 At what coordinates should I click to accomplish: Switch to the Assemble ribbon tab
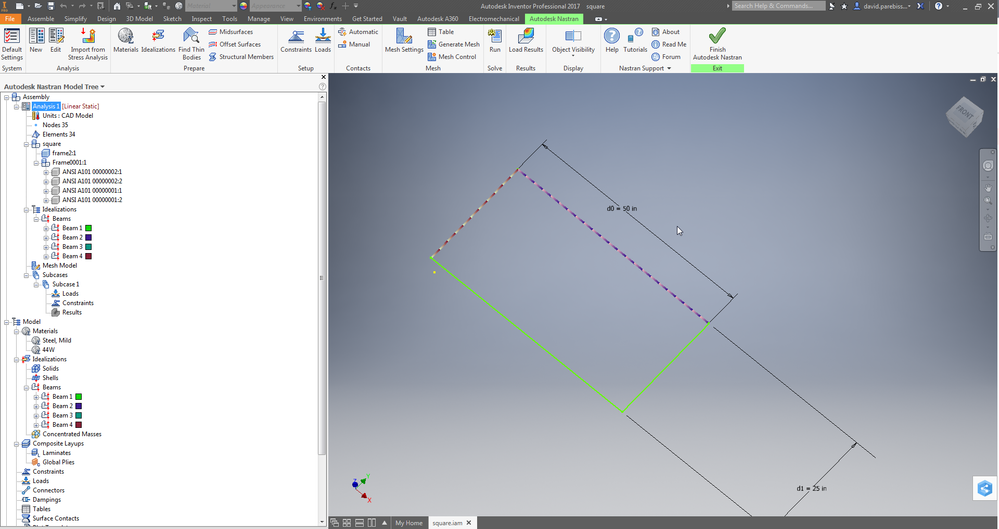(41, 18)
